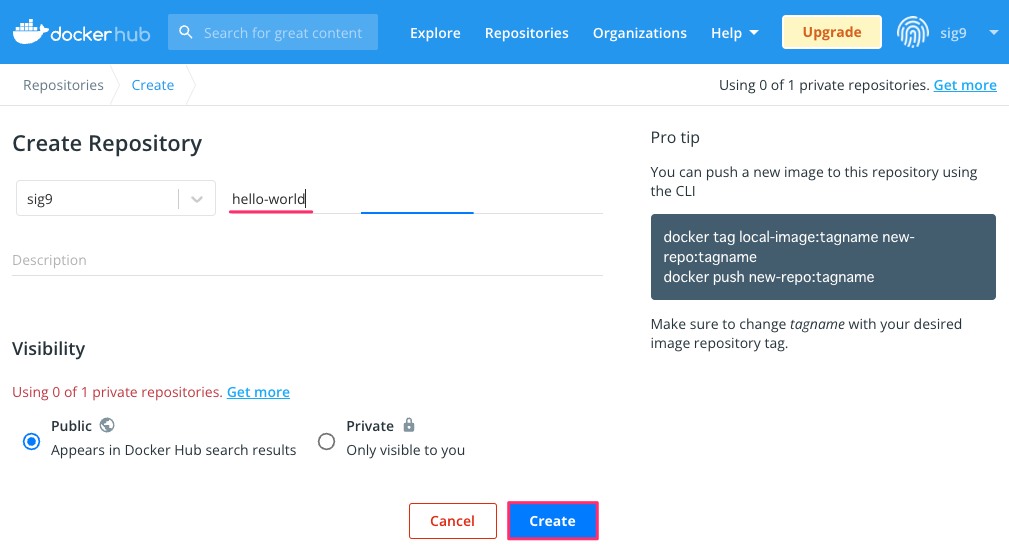The image size is (1009, 548).
Task: Open the fingerprint avatar for sig9
Action: tap(912, 32)
